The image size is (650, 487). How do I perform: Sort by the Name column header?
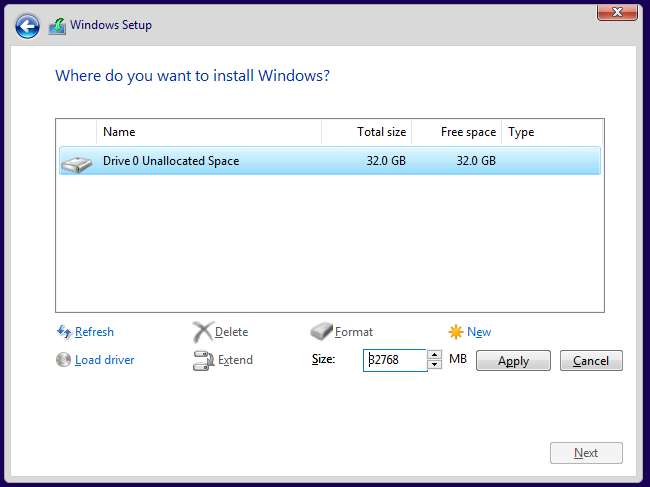tap(209, 132)
